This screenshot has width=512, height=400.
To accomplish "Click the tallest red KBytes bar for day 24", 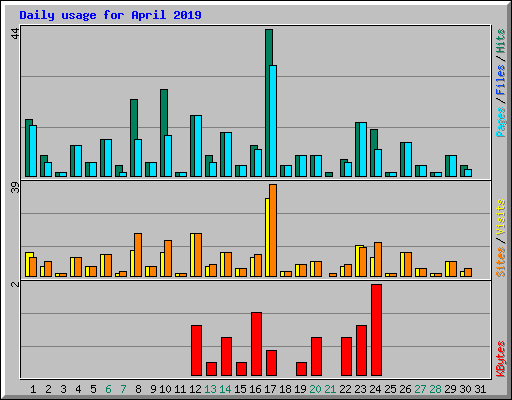I will click(x=376, y=330).
